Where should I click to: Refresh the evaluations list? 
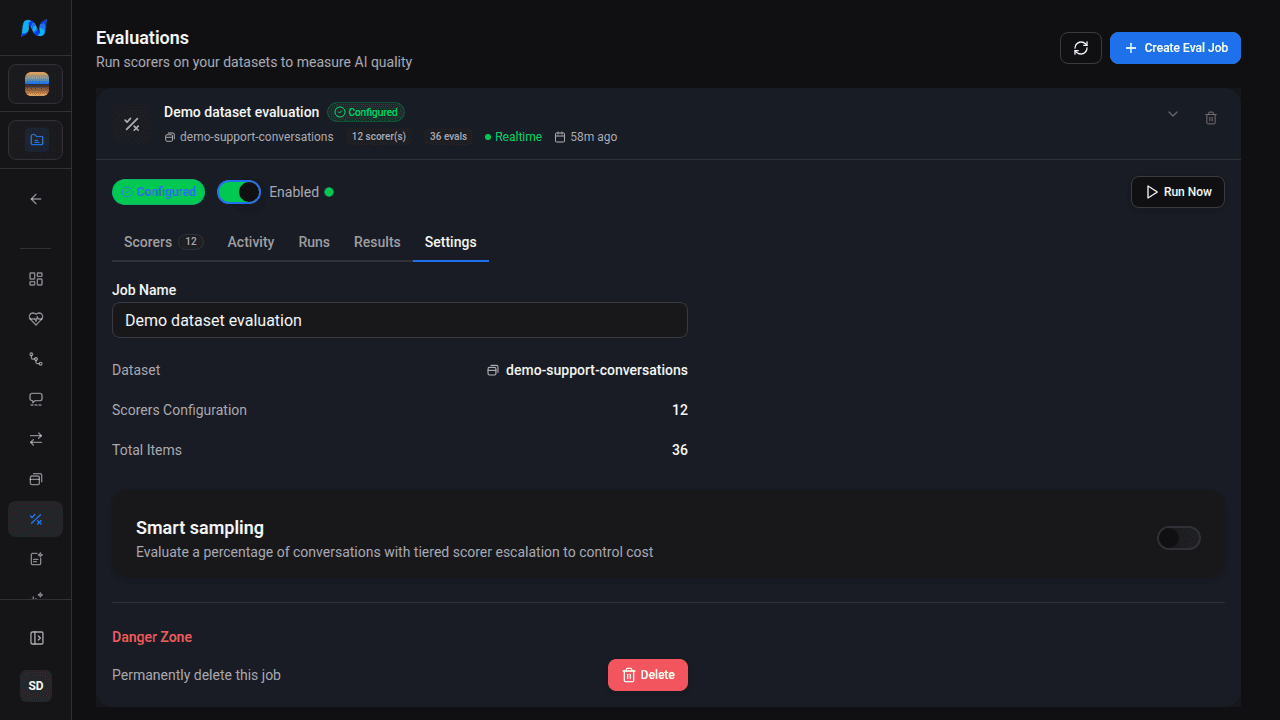click(x=1081, y=48)
